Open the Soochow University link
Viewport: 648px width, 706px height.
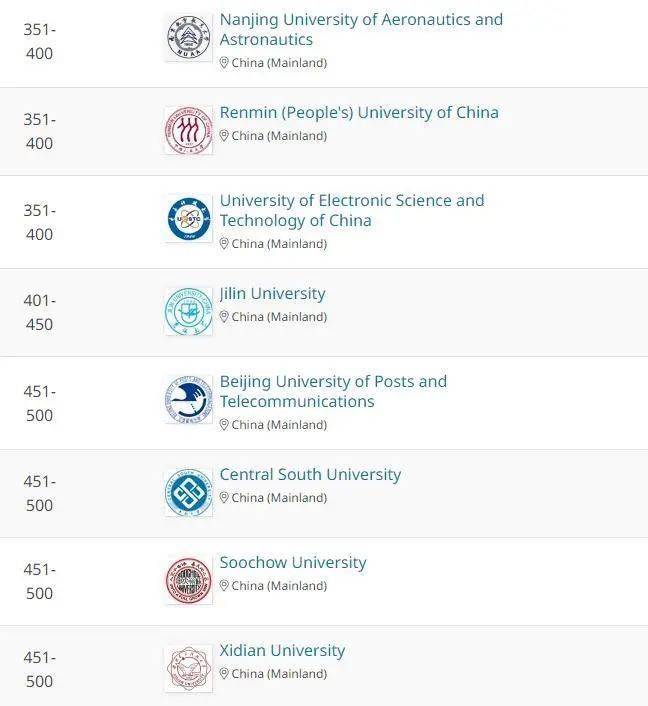click(293, 563)
